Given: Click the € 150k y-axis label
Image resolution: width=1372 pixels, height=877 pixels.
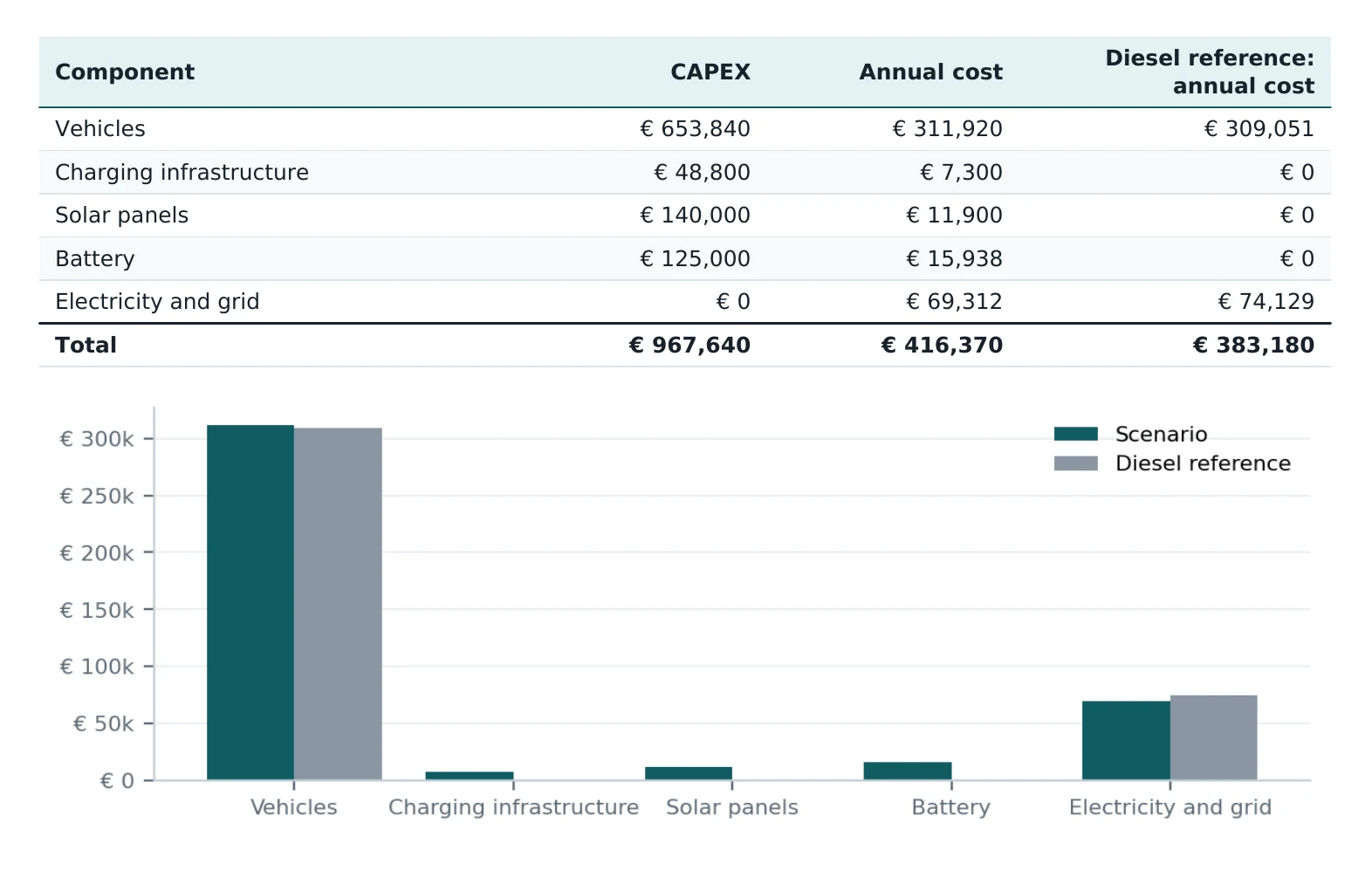Looking at the screenshot, I should click(96, 610).
